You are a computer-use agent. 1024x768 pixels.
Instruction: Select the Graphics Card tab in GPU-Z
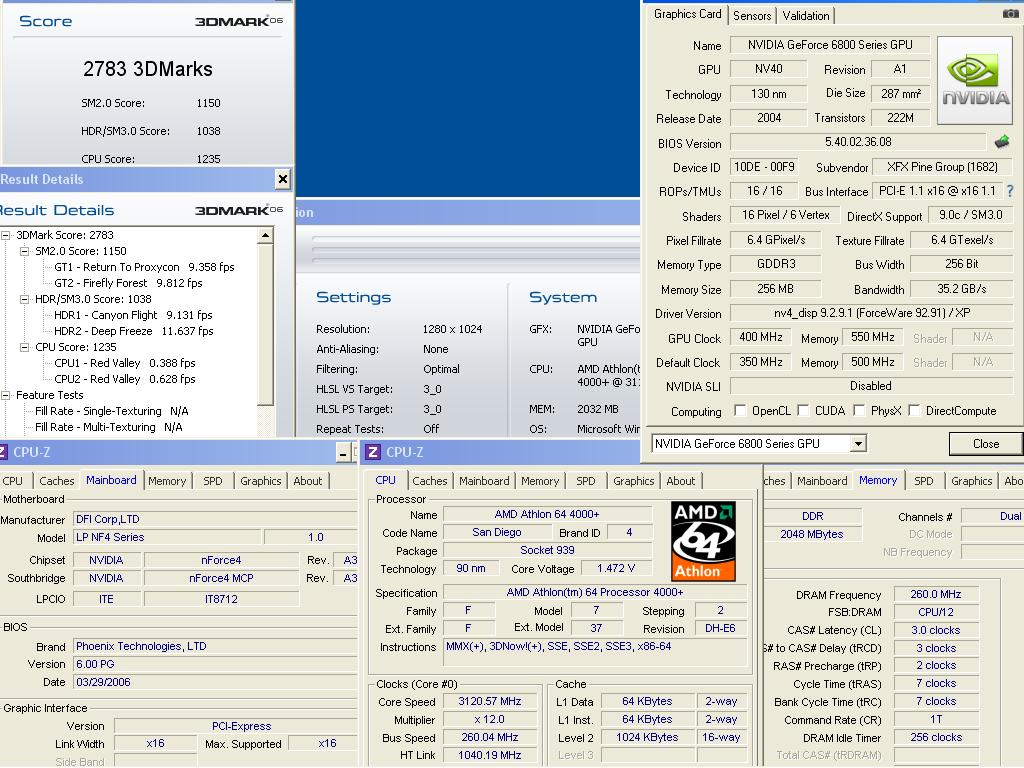(x=688, y=14)
